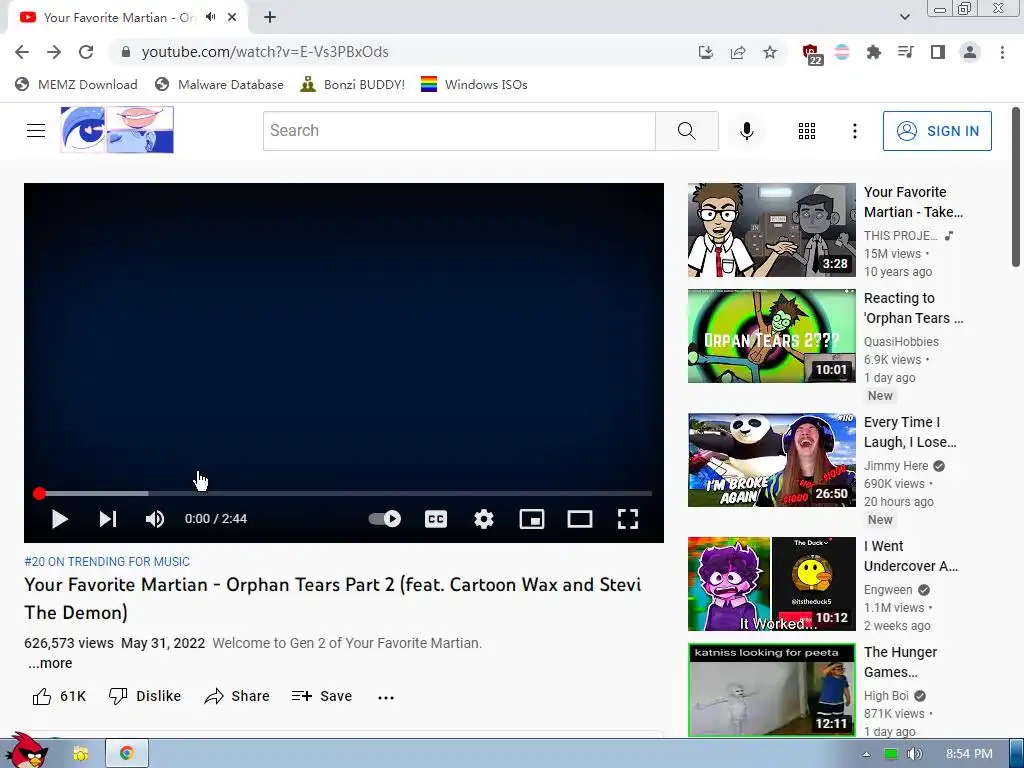This screenshot has height=768, width=1024.
Task: Install app icon in address bar
Action: [705, 52]
